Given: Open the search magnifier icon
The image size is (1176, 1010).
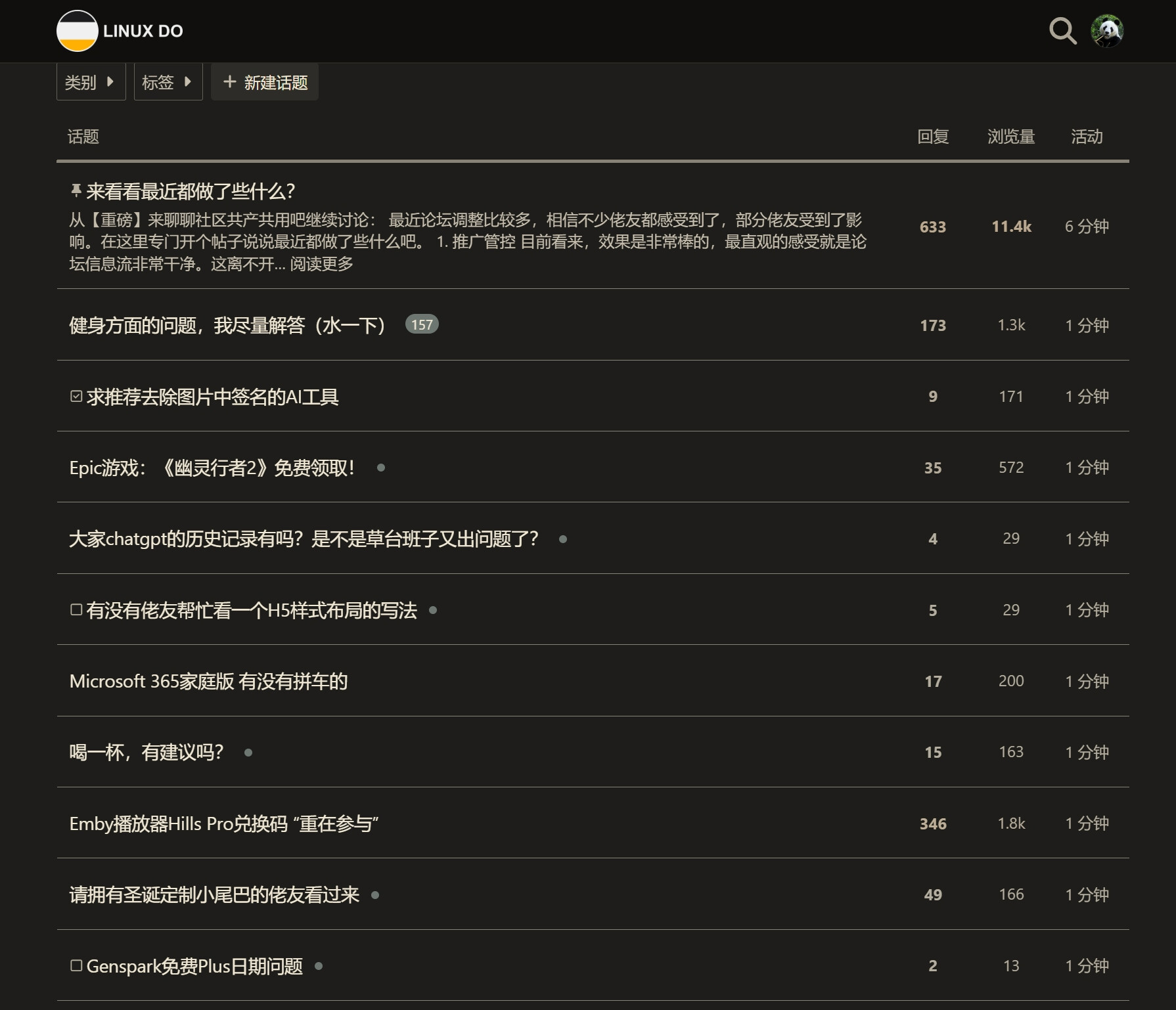Looking at the screenshot, I should [1062, 31].
